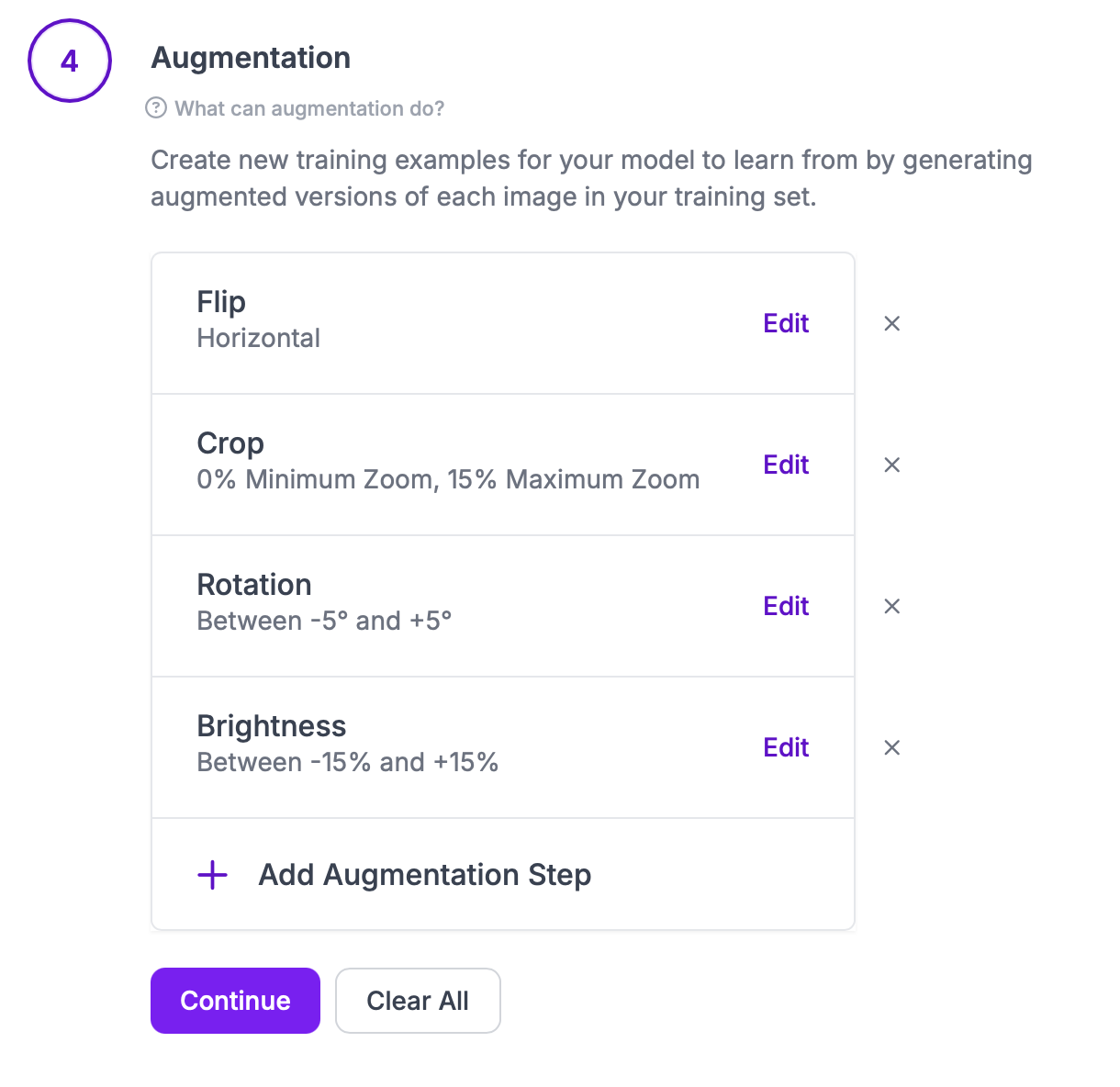Edit the Rotation degrees range
The image size is (1120, 1087).
[786, 607]
